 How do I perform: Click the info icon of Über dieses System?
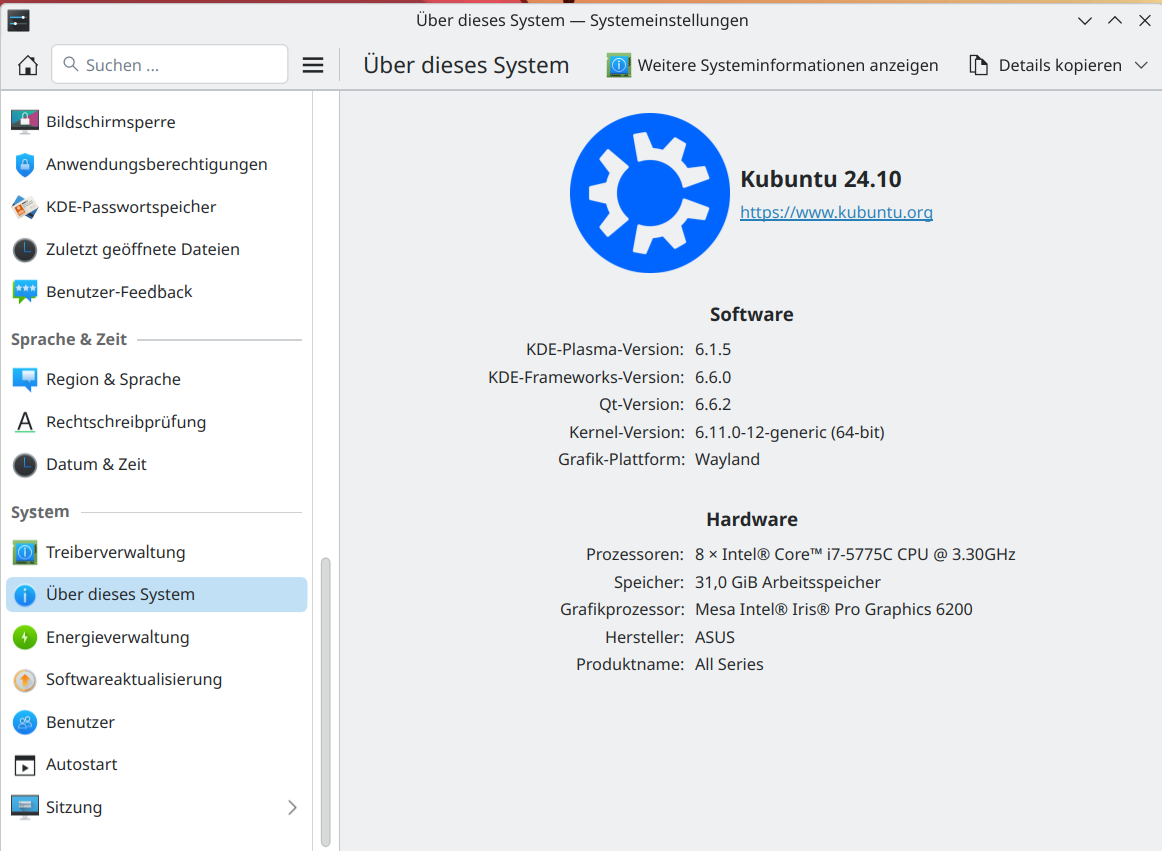point(24,595)
